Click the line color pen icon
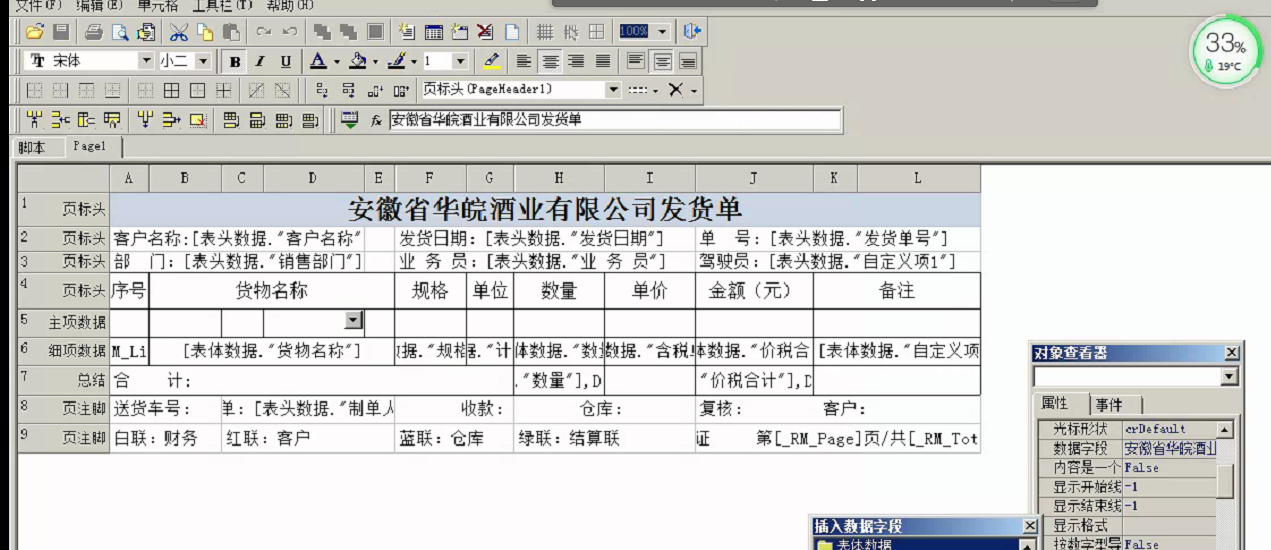The height and width of the screenshot is (550, 1271). 396,61
